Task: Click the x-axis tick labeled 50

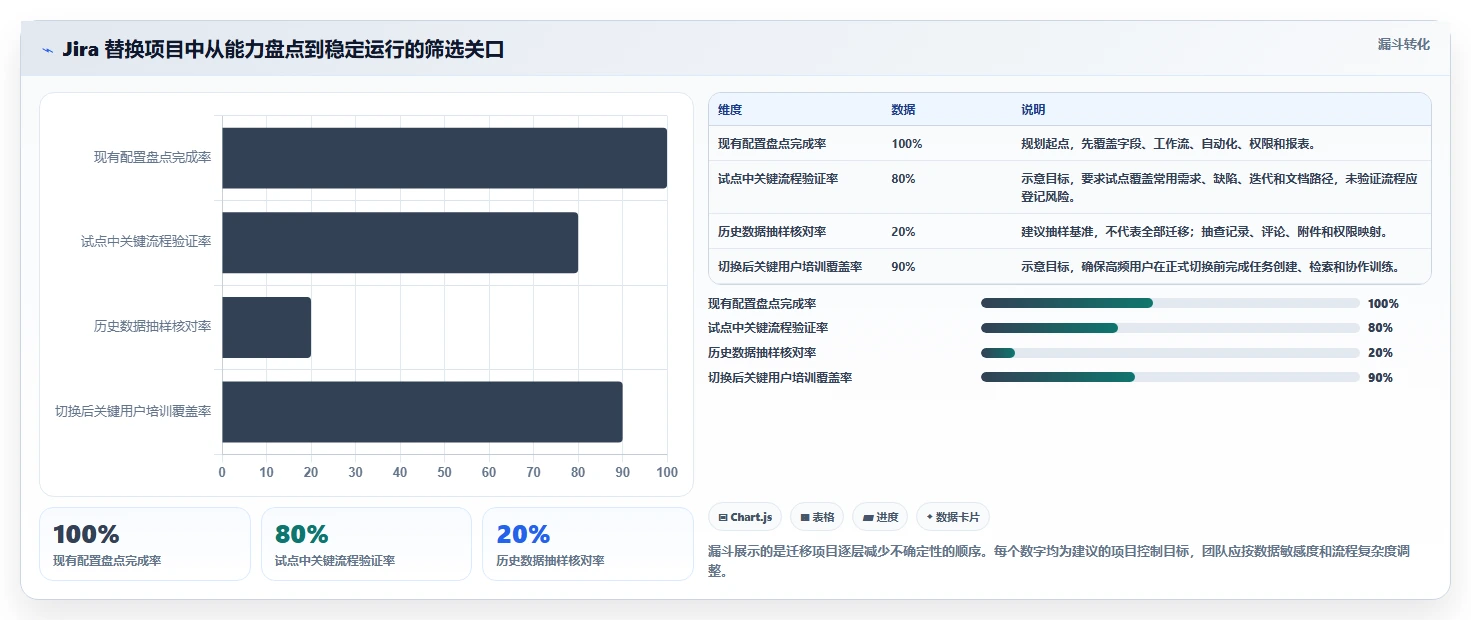Action: 444,473
